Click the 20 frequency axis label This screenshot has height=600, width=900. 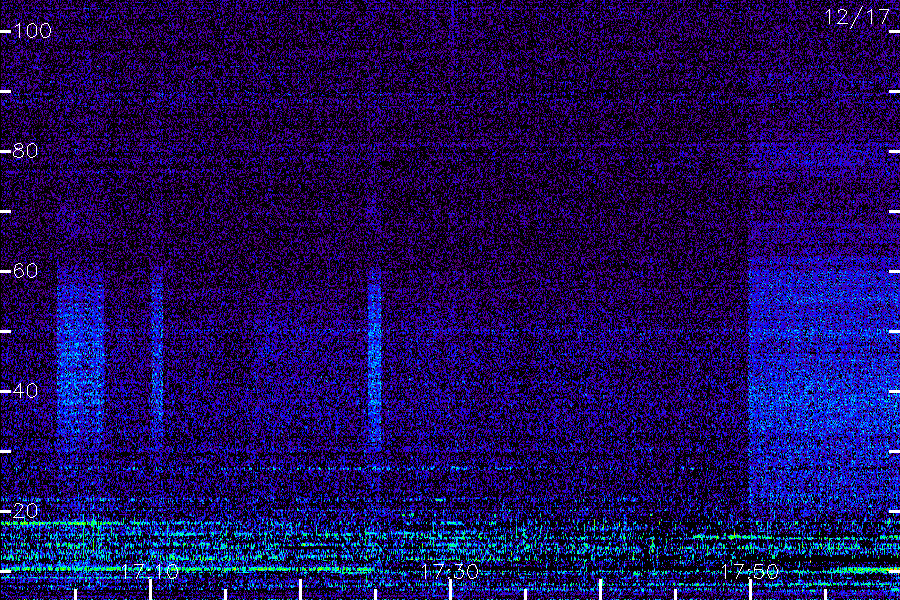click(25, 510)
